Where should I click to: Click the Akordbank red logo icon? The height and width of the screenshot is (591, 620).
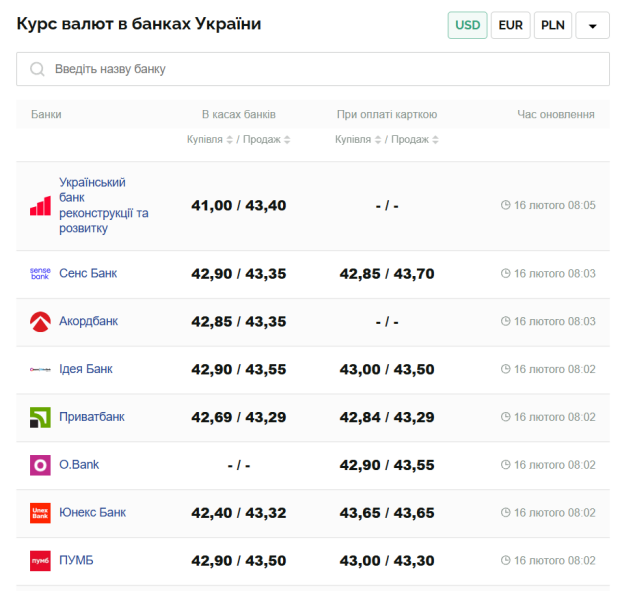pyautogui.click(x=40, y=321)
